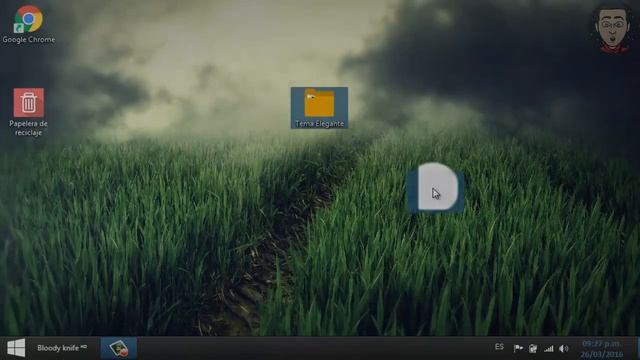Select the Papelera de reciclaje icon
This screenshot has height=360, width=640.
(29, 111)
